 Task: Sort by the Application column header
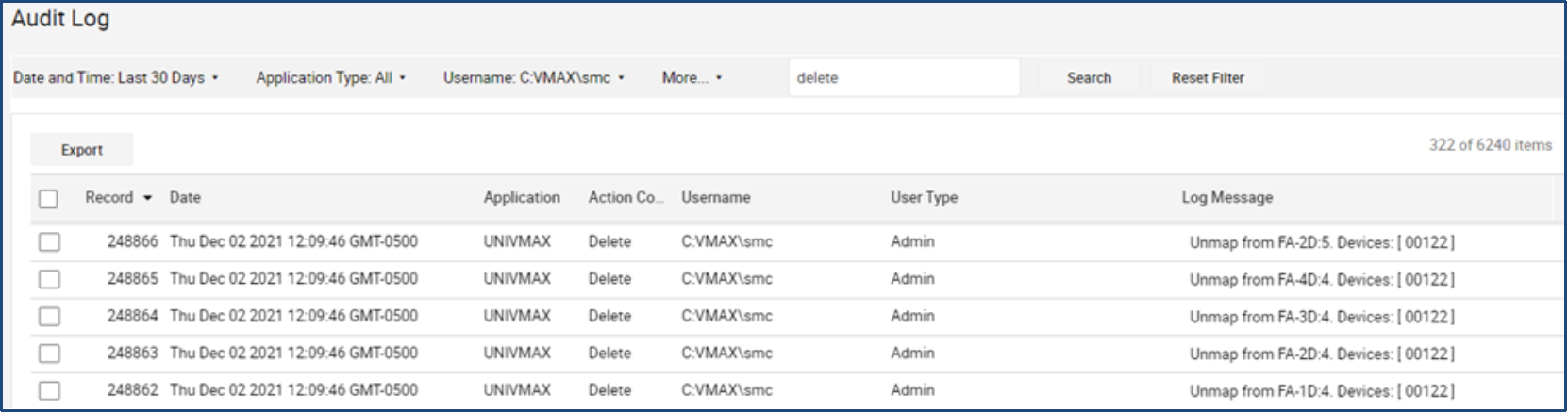coord(522,197)
